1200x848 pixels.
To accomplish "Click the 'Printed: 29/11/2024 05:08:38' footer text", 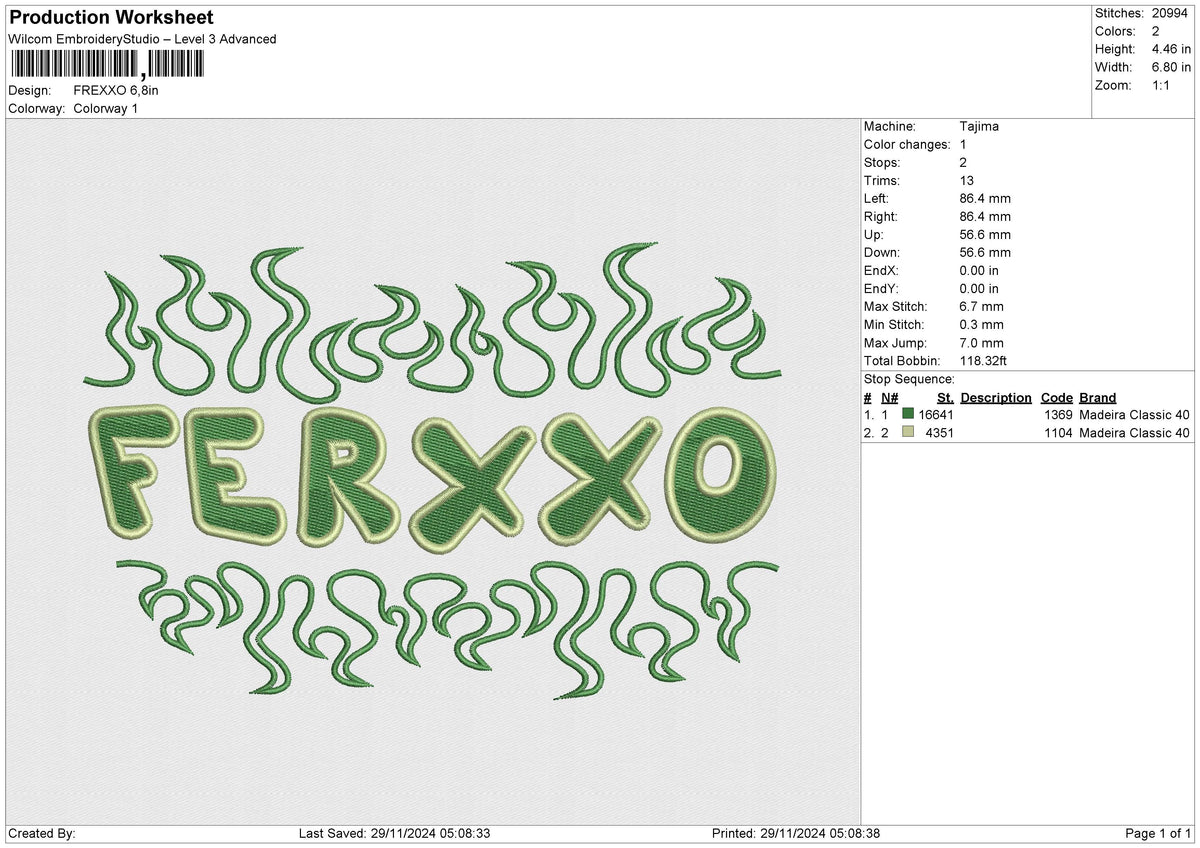I will click(x=796, y=834).
